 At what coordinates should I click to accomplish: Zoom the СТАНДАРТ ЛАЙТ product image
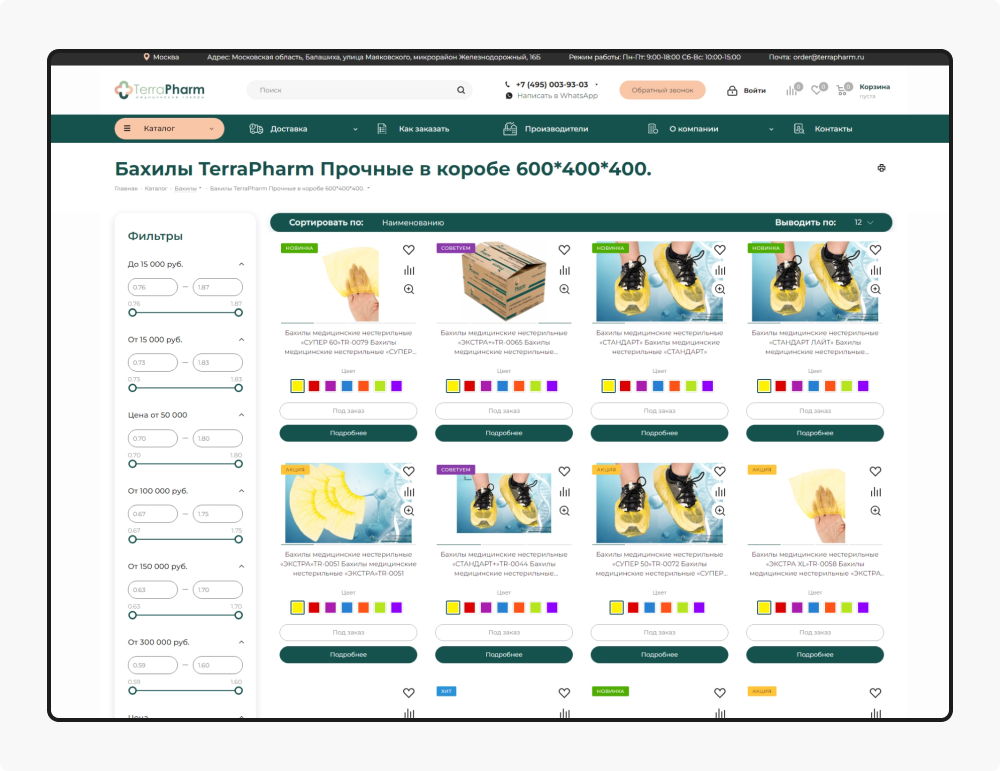876,290
